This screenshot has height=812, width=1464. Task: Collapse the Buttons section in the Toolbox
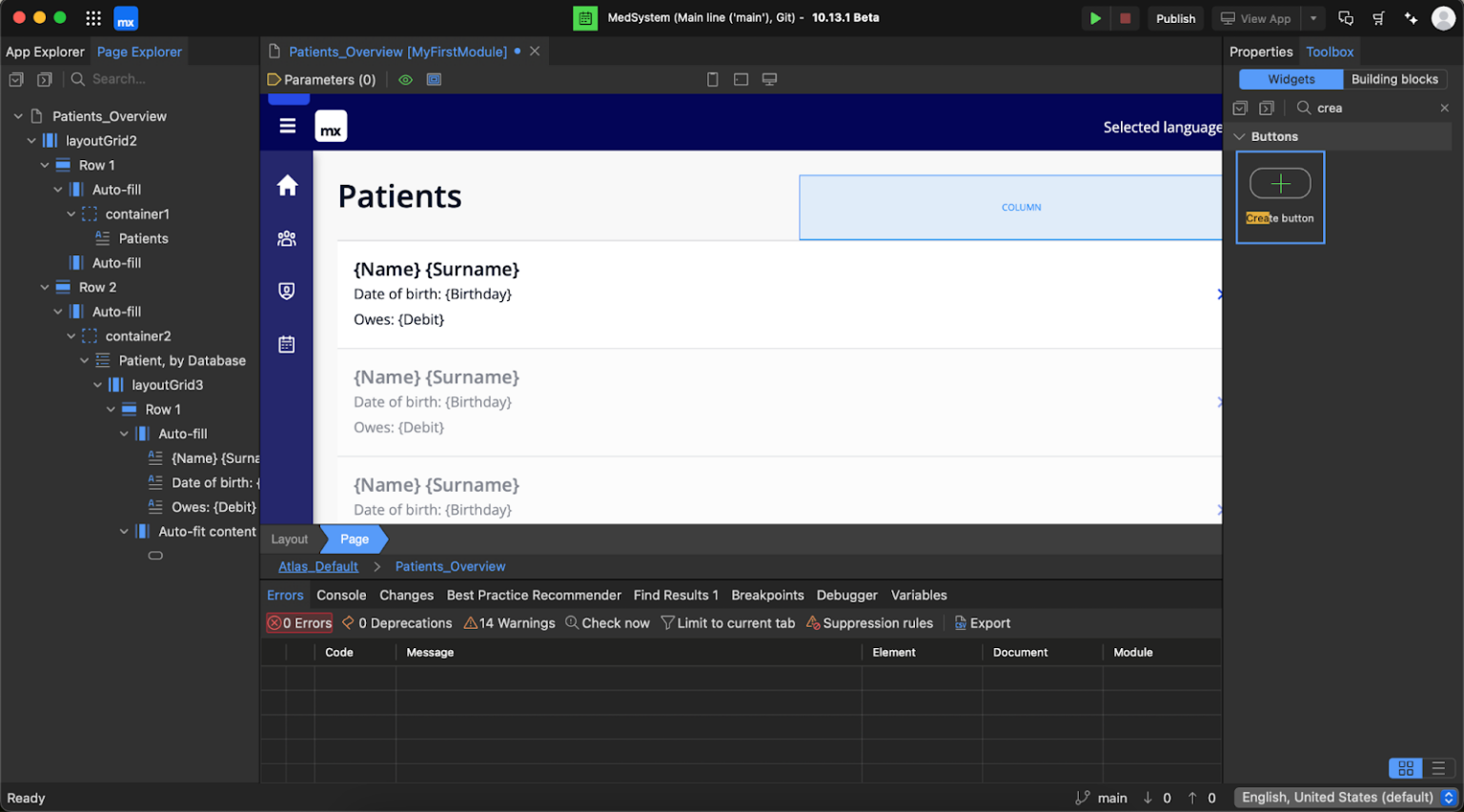[x=1239, y=136]
